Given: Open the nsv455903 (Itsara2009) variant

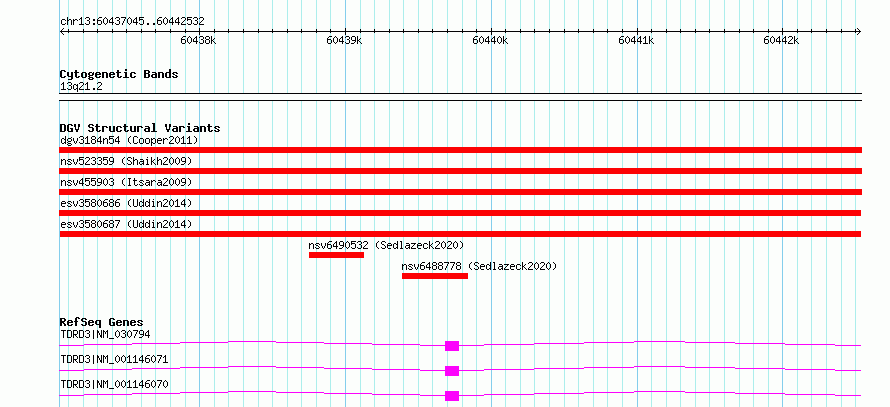Looking at the screenshot, I should pyautogui.click(x=126, y=182).
